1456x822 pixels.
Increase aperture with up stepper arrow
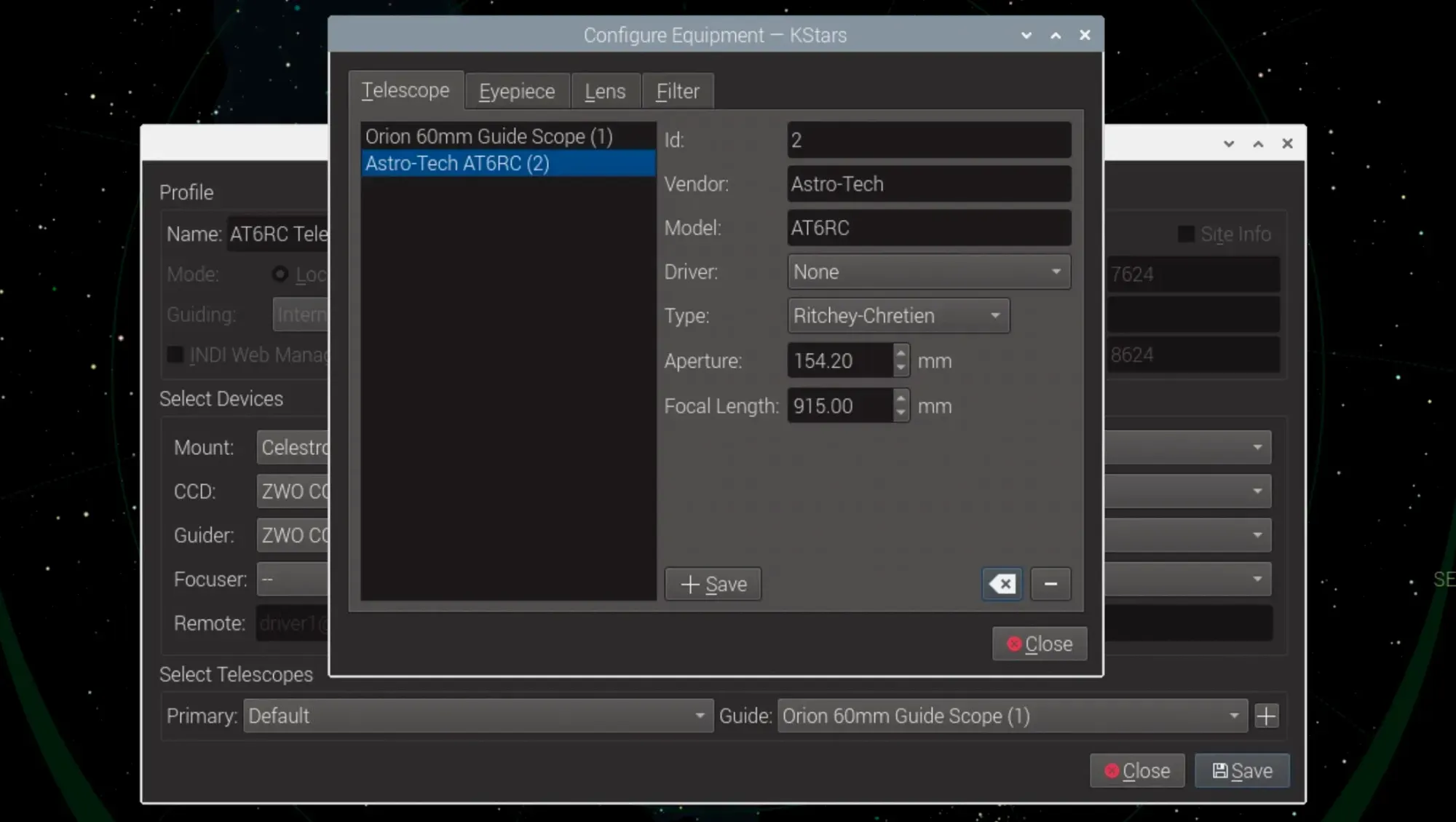[901, 353]
